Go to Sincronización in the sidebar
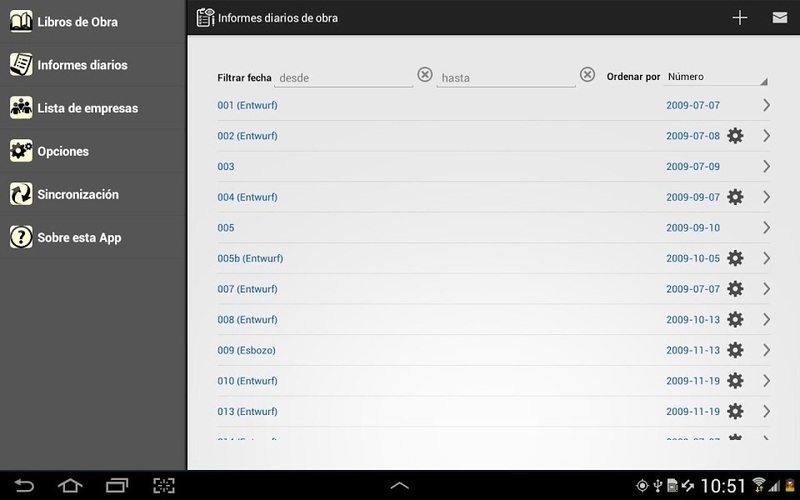 78,194
